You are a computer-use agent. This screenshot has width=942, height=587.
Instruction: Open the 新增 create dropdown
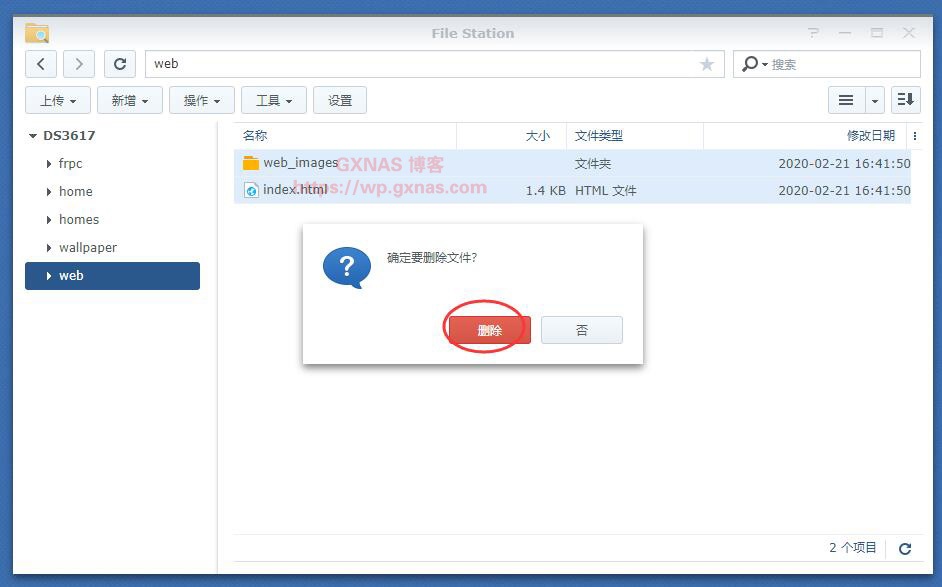coord(130,100)
